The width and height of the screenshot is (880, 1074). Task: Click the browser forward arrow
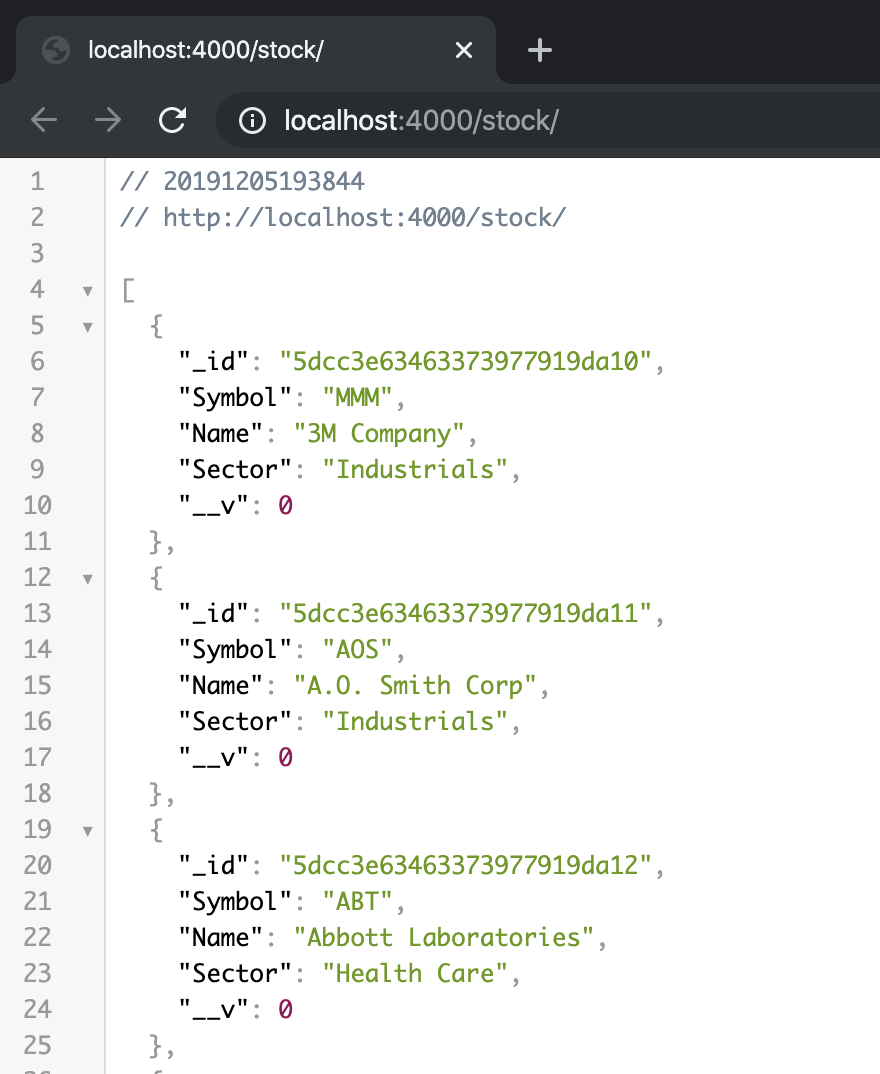[108, 121]
